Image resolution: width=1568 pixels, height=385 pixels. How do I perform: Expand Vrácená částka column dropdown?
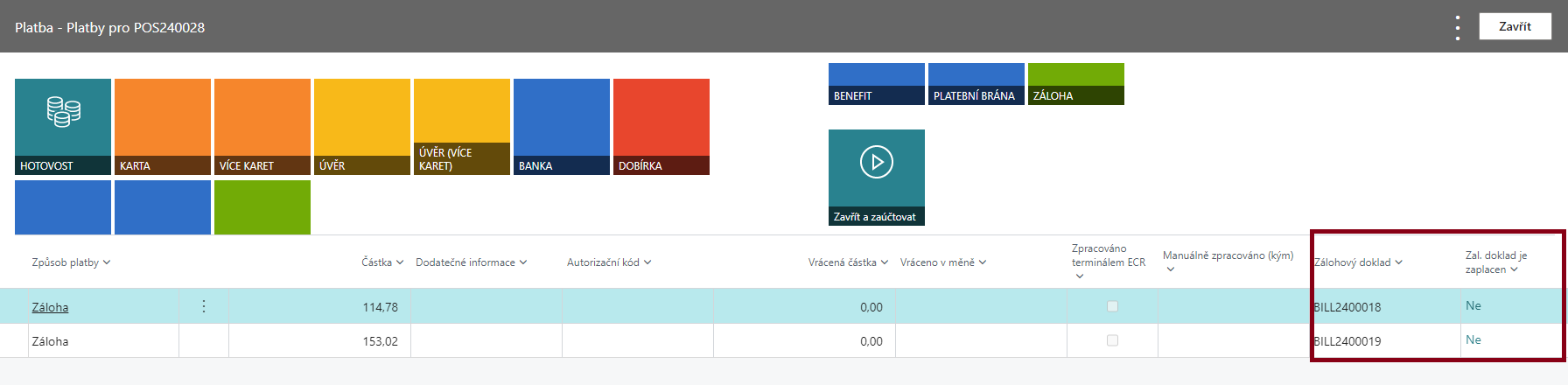click(885, 262)
